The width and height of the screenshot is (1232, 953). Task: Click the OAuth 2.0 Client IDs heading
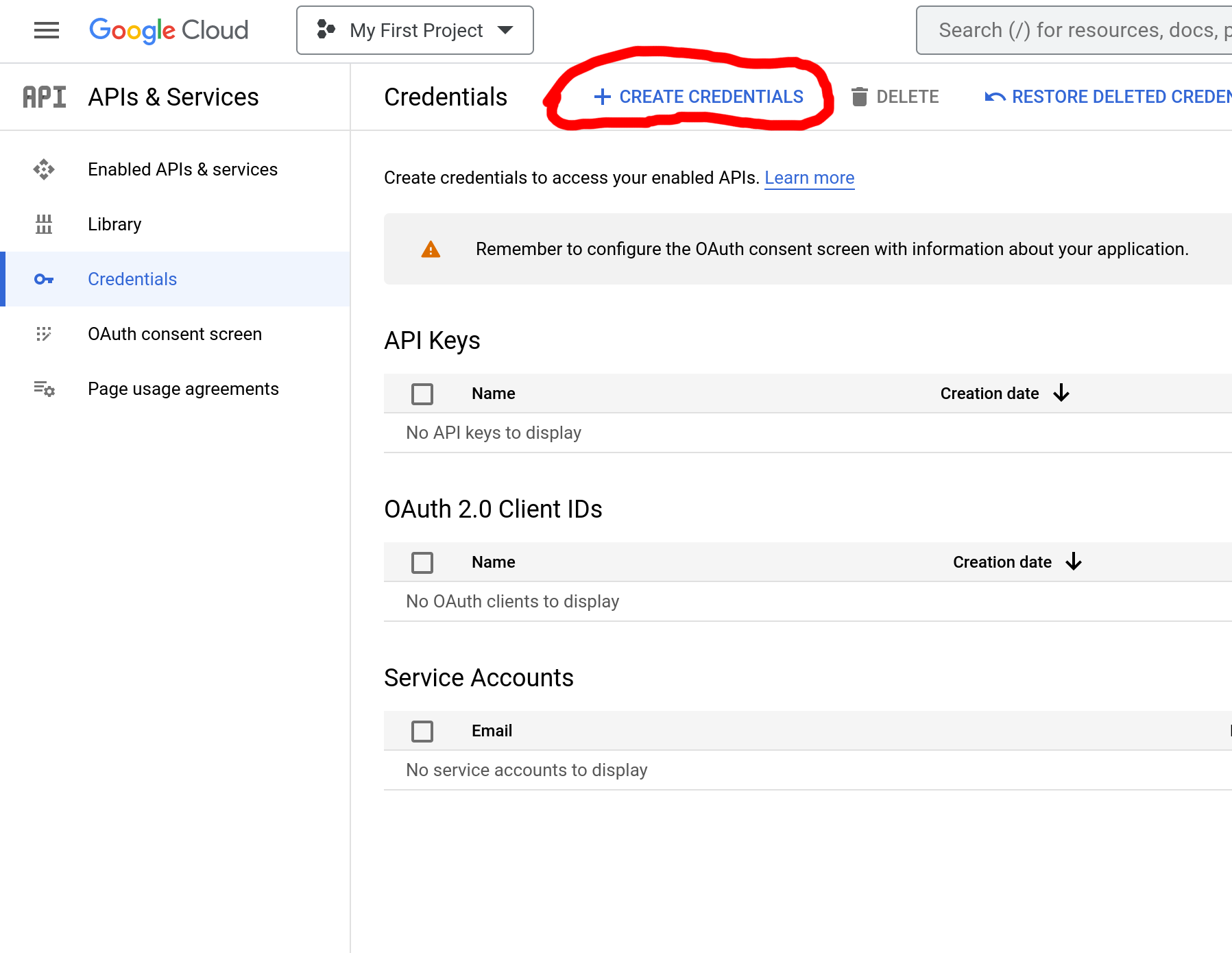[x=493, y=509]
